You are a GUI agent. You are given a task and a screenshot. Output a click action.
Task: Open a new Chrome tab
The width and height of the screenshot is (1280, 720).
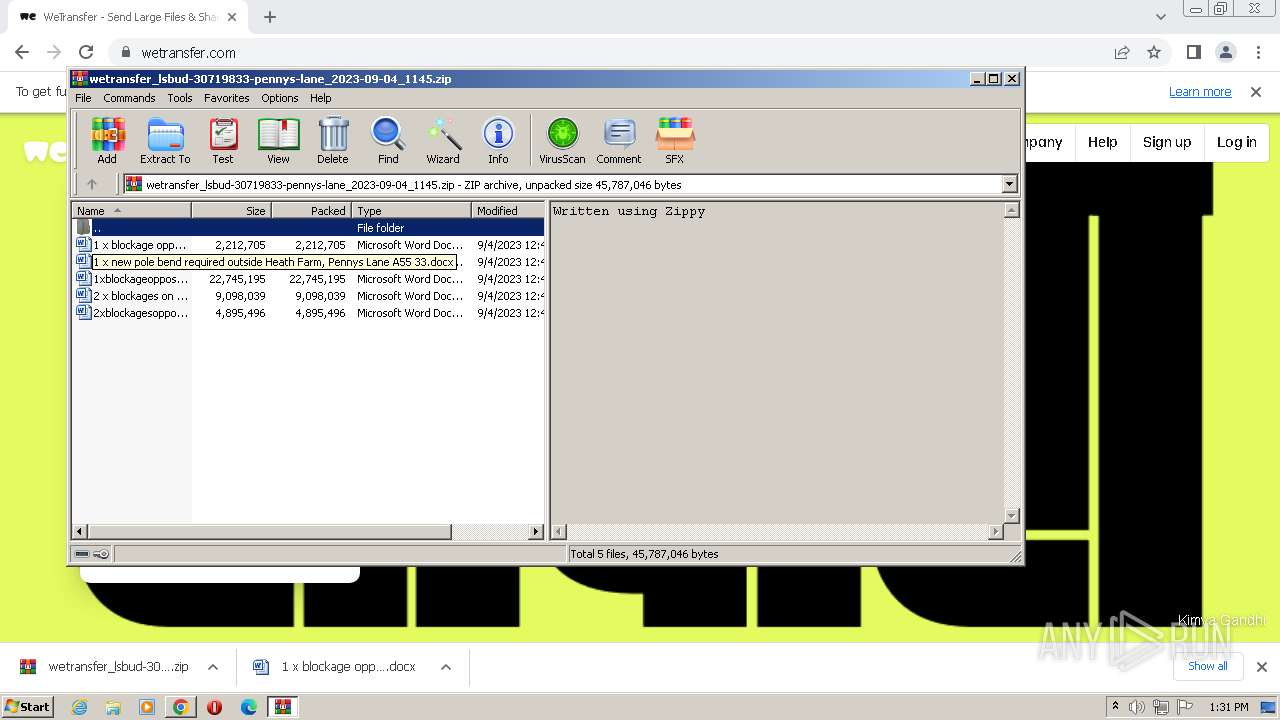click(270, 17)
